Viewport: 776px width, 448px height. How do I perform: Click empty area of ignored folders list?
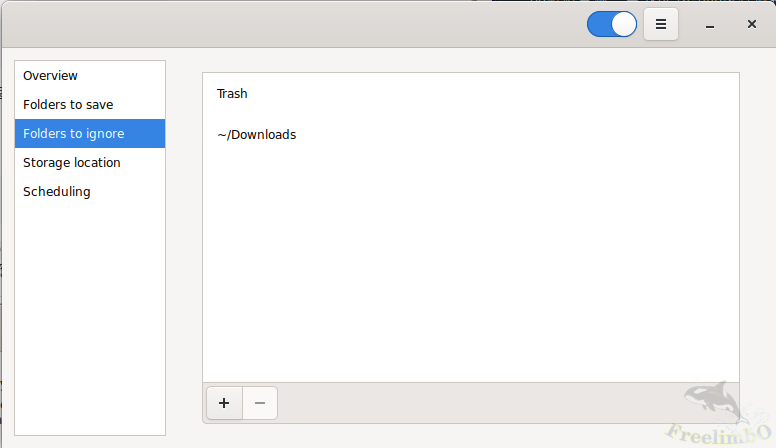click(x=470, y=270)
